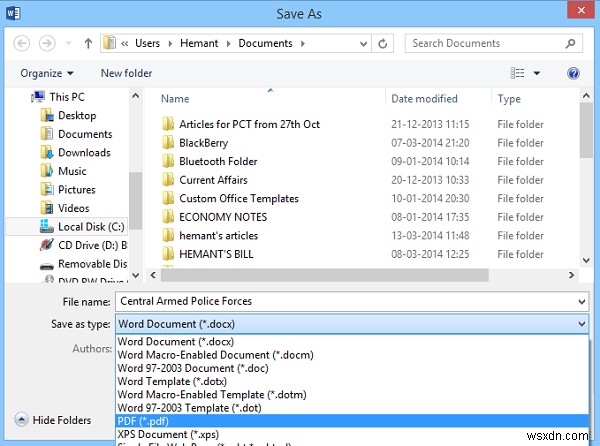
Task: Choose Word Template (*.dotx) option
Action: pos(352,381)
